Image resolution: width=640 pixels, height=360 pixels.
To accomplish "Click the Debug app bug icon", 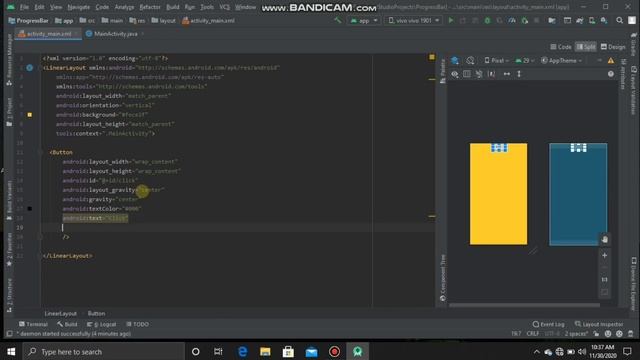I will click(x=487, y=20).
